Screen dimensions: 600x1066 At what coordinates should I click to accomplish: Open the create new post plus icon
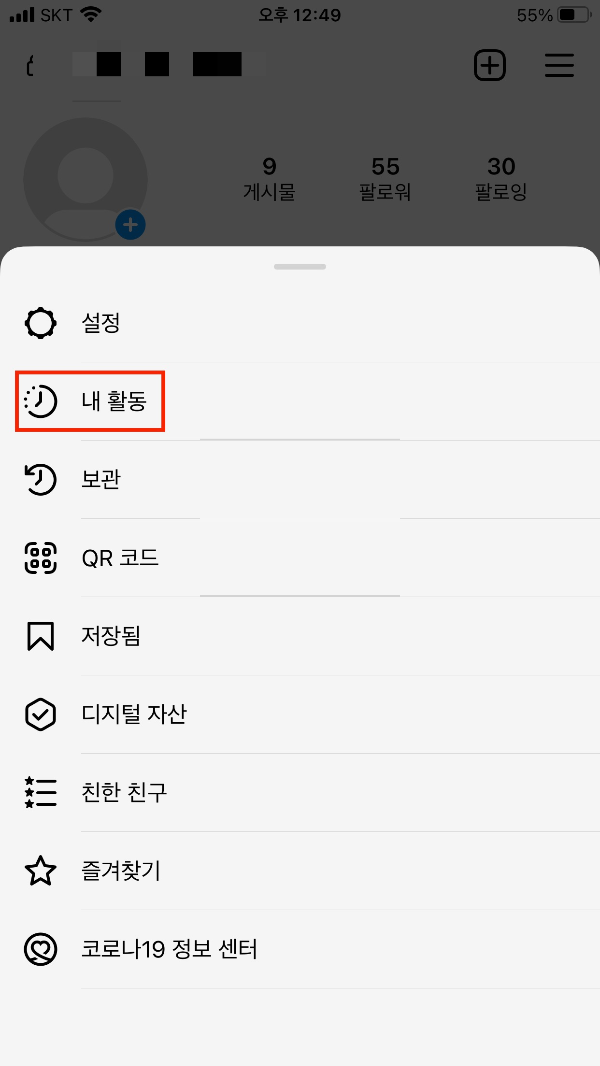coord(489,66)
